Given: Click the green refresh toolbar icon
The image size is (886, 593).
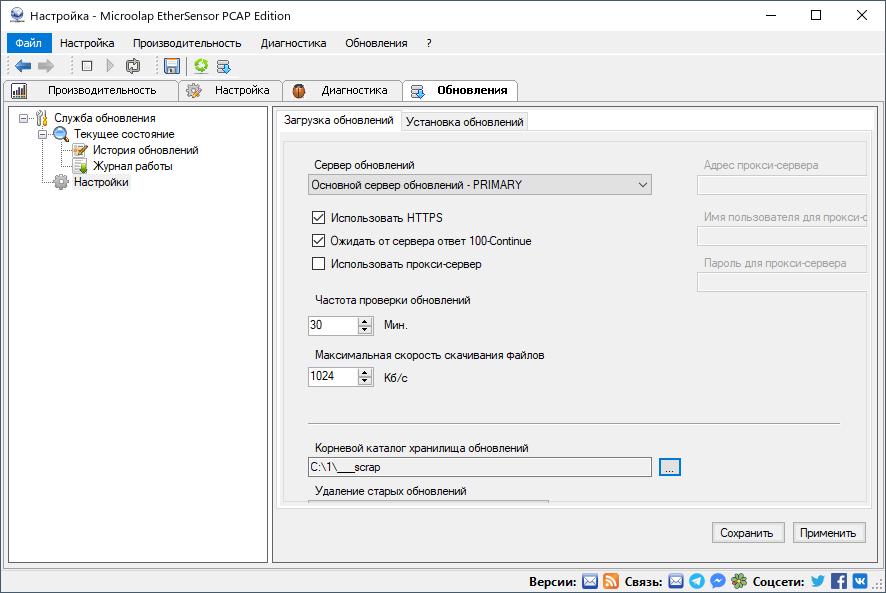Looking at the screenshot, I should [200, 66].
